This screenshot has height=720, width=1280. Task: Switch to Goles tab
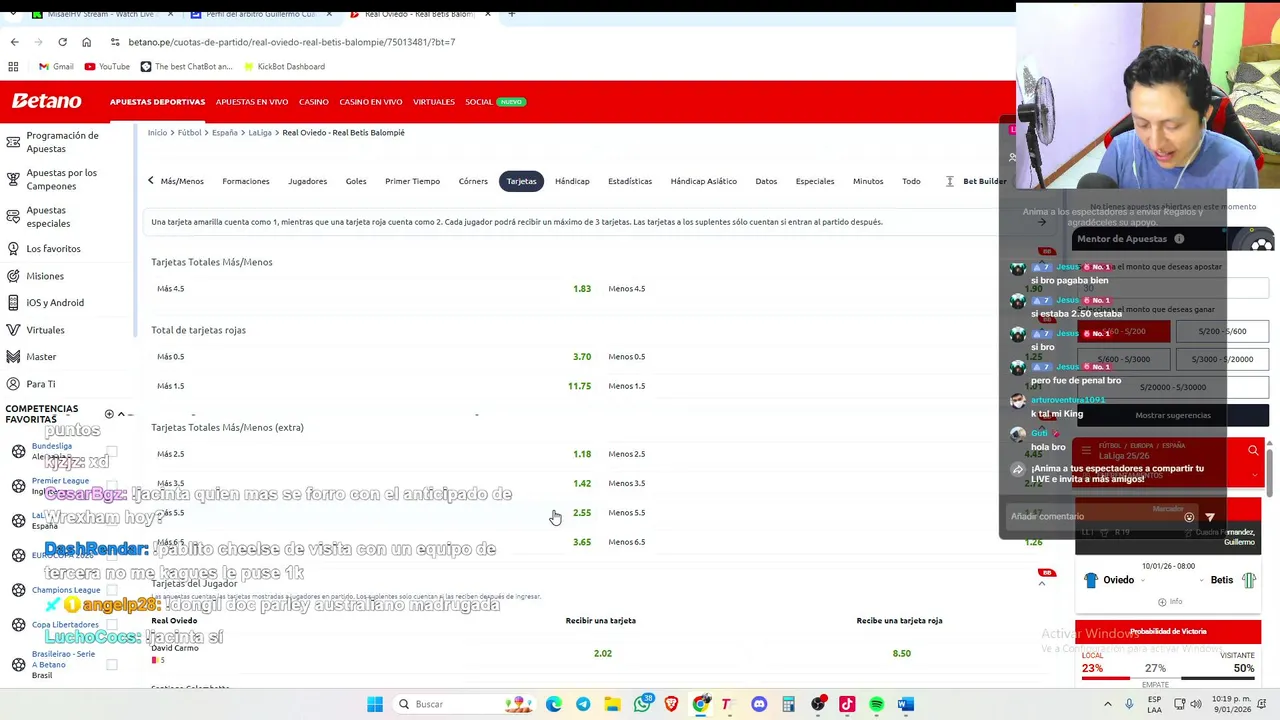[x=356, y=181]
